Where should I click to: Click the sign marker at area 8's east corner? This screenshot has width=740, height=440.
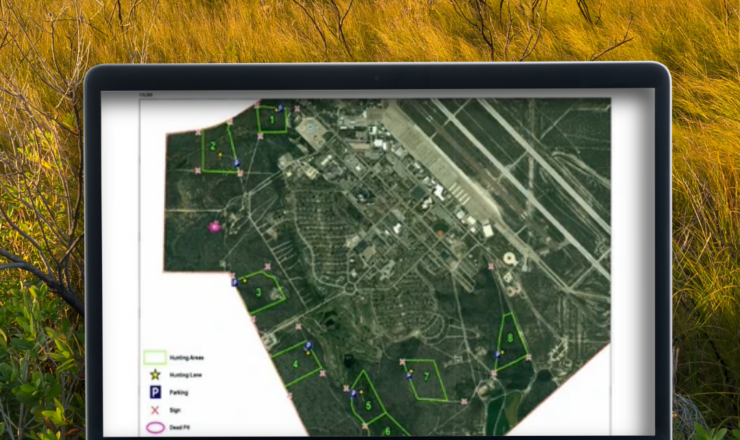pyautogui.click(x=528, y=357)
